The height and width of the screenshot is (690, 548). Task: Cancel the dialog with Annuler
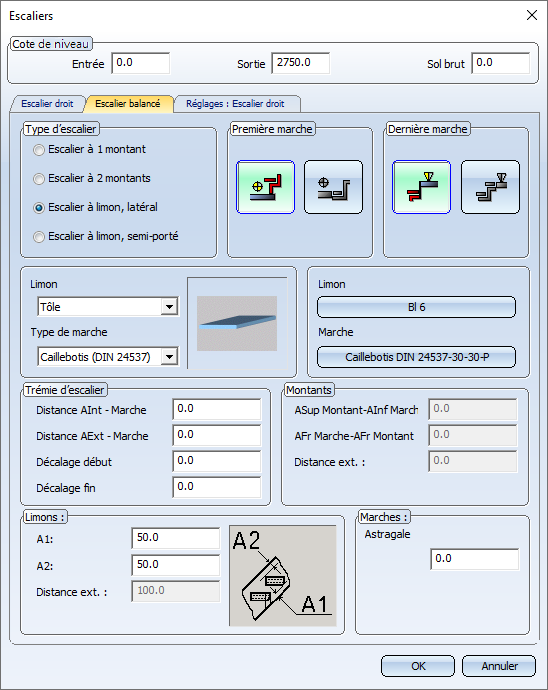[499, 666]
